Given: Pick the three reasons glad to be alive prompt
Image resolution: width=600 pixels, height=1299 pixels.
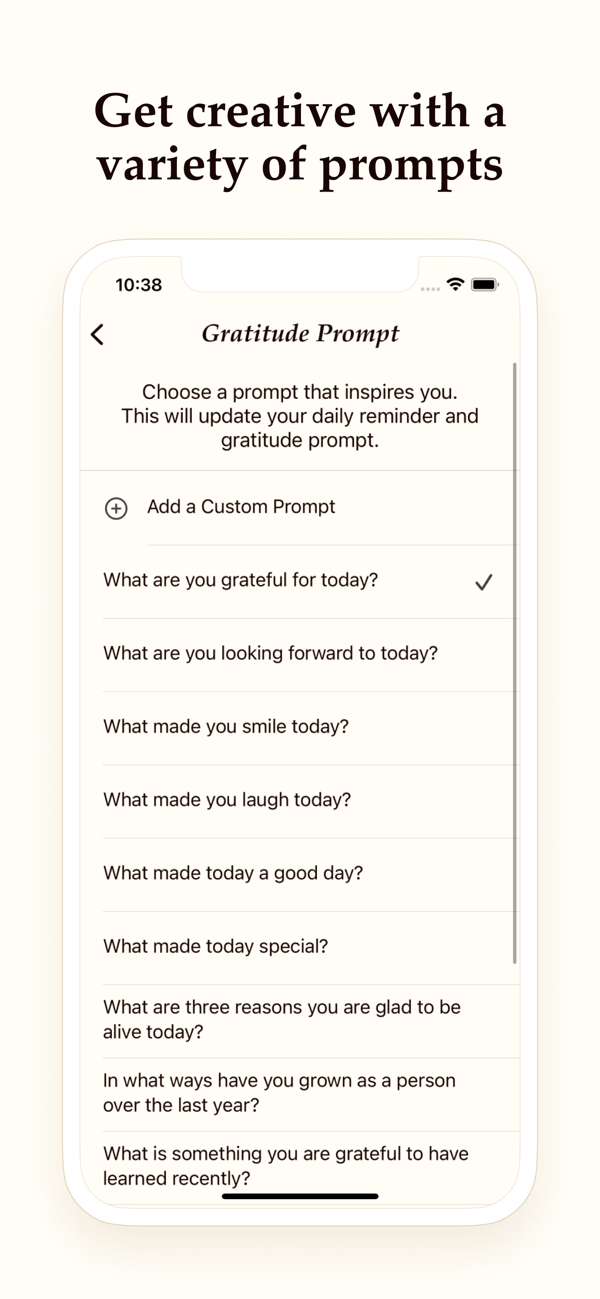Looking at the screenshot, I should [x=300, y=1020].
